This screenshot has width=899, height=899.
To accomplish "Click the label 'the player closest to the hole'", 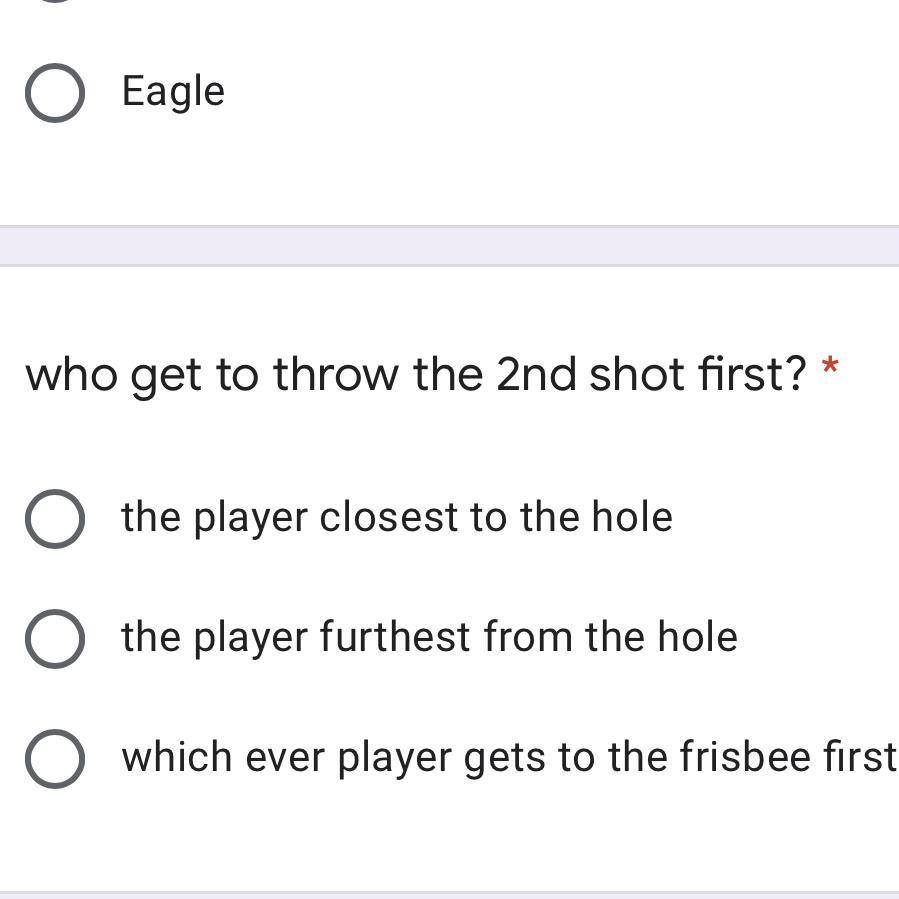I will pyautogui.click(x=396, y=517).
